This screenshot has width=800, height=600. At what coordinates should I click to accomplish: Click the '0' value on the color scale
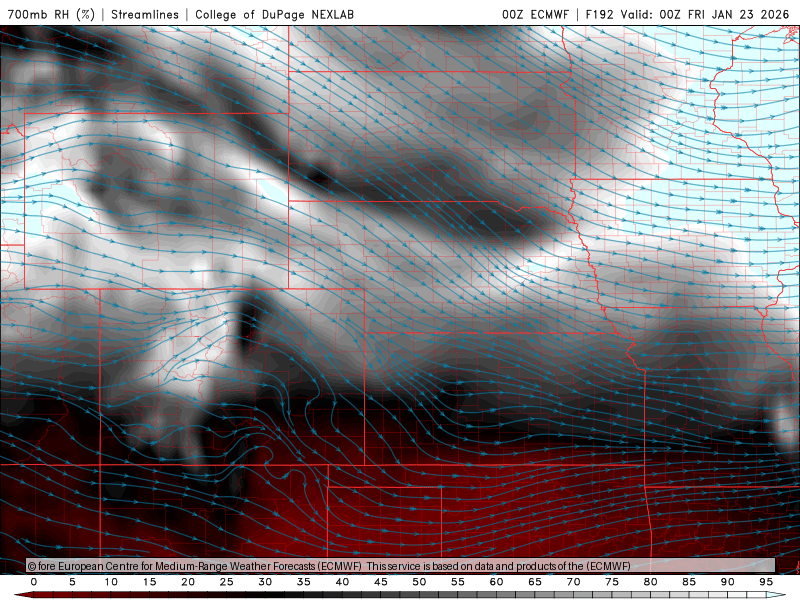click(34, 582)
